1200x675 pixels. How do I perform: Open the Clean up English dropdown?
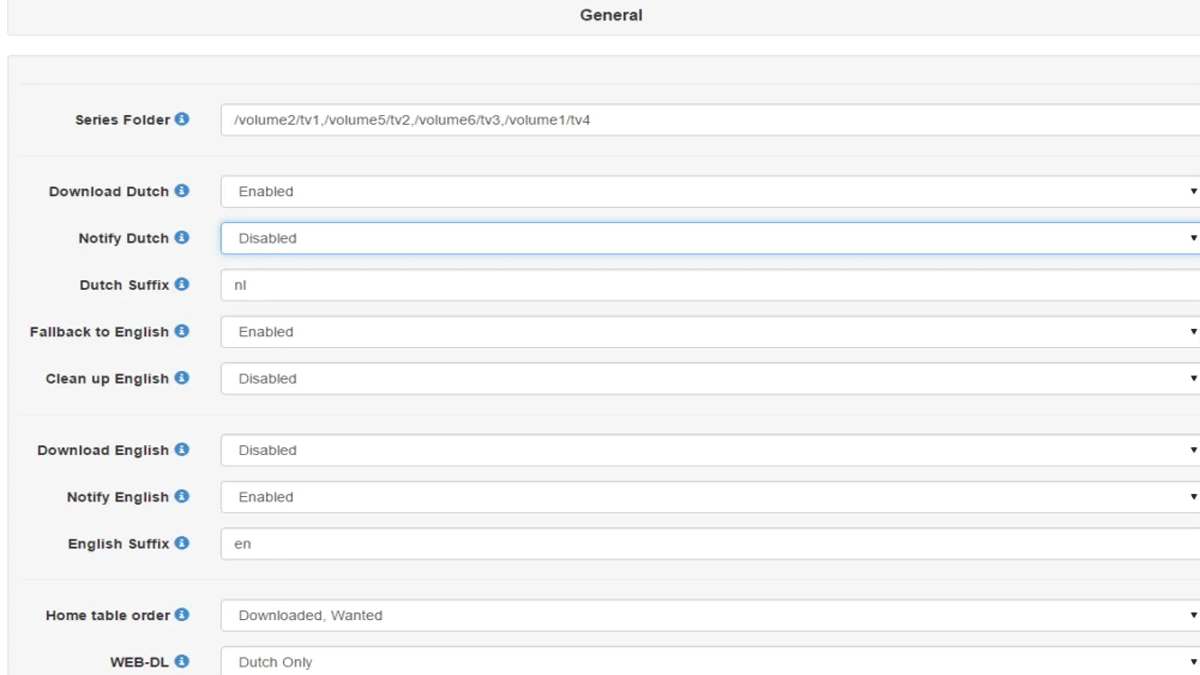[710, 379]
